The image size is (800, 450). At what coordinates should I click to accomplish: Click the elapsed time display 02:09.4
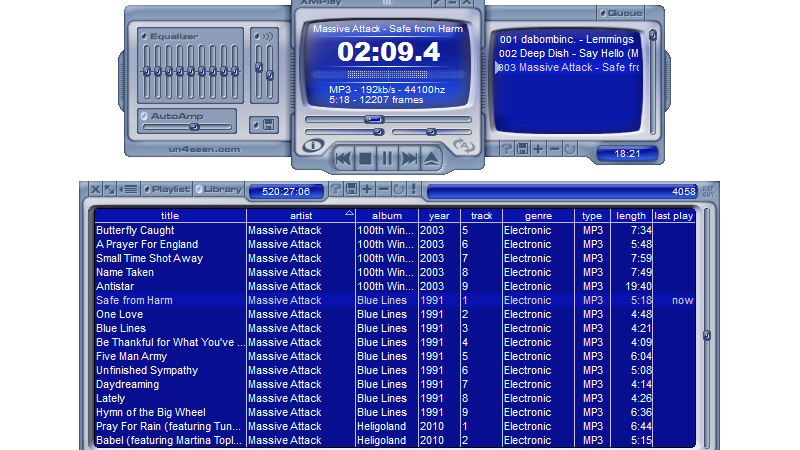(388, 52)
